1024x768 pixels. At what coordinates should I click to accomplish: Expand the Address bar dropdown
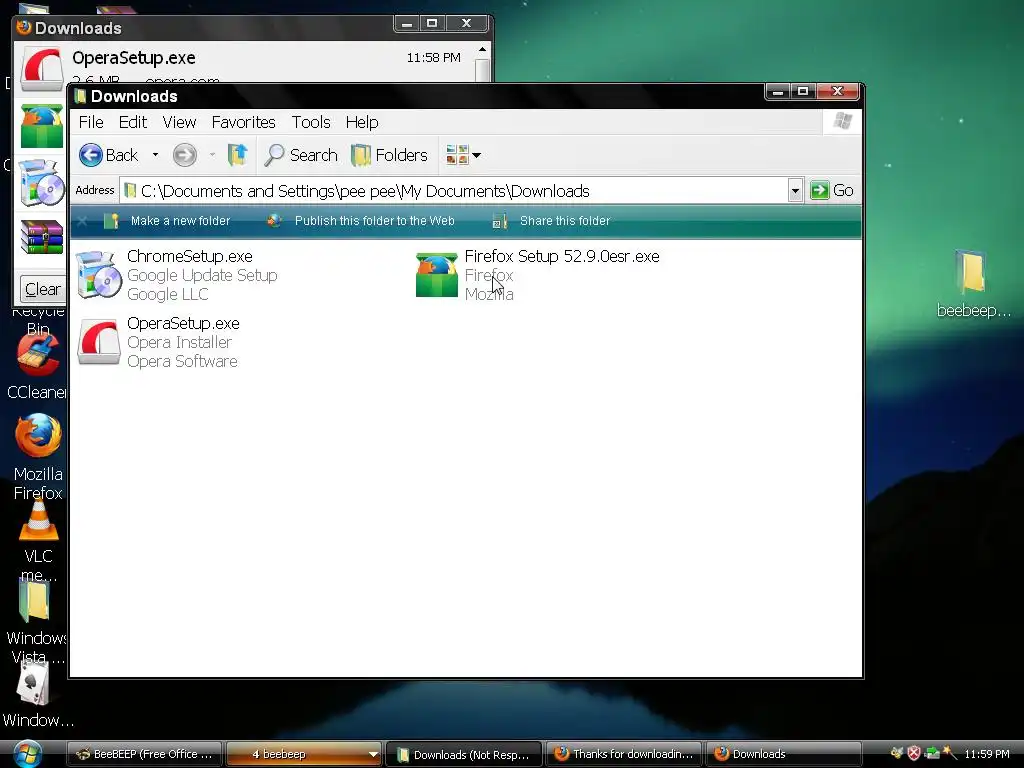795,191
